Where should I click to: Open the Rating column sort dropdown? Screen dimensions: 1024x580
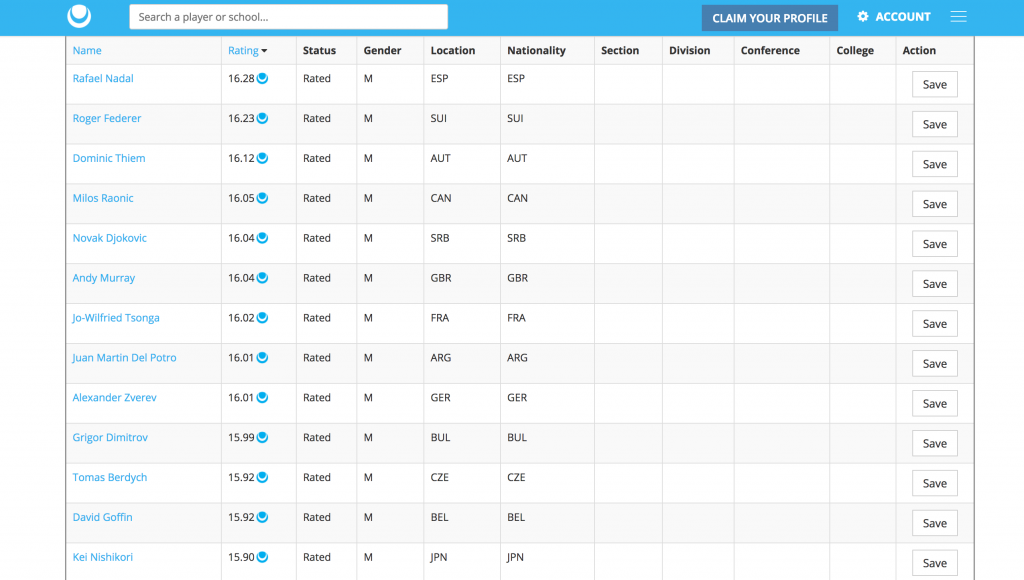point(266,50)
